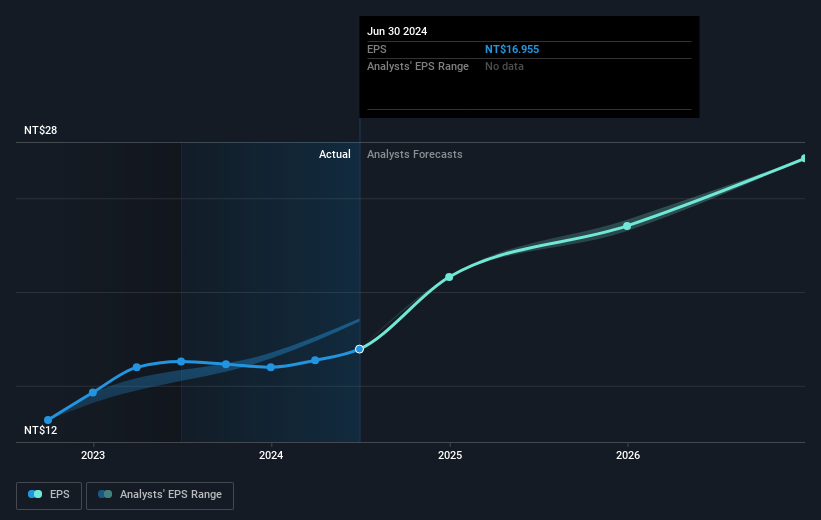Select the EPS point above 2024 label
The height and width of the screenshot is (520, 821).
pyautogui.click(x=271, y=367)
